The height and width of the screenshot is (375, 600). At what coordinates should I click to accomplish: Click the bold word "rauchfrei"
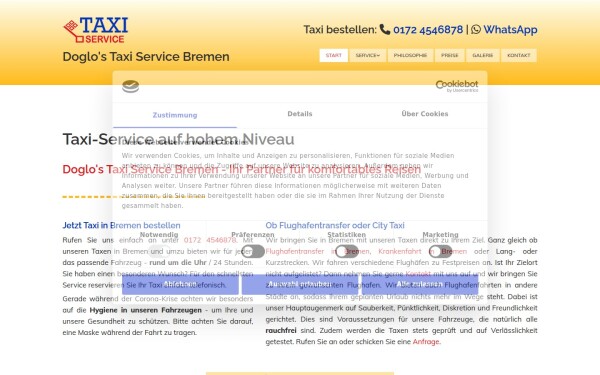[281, 331]
